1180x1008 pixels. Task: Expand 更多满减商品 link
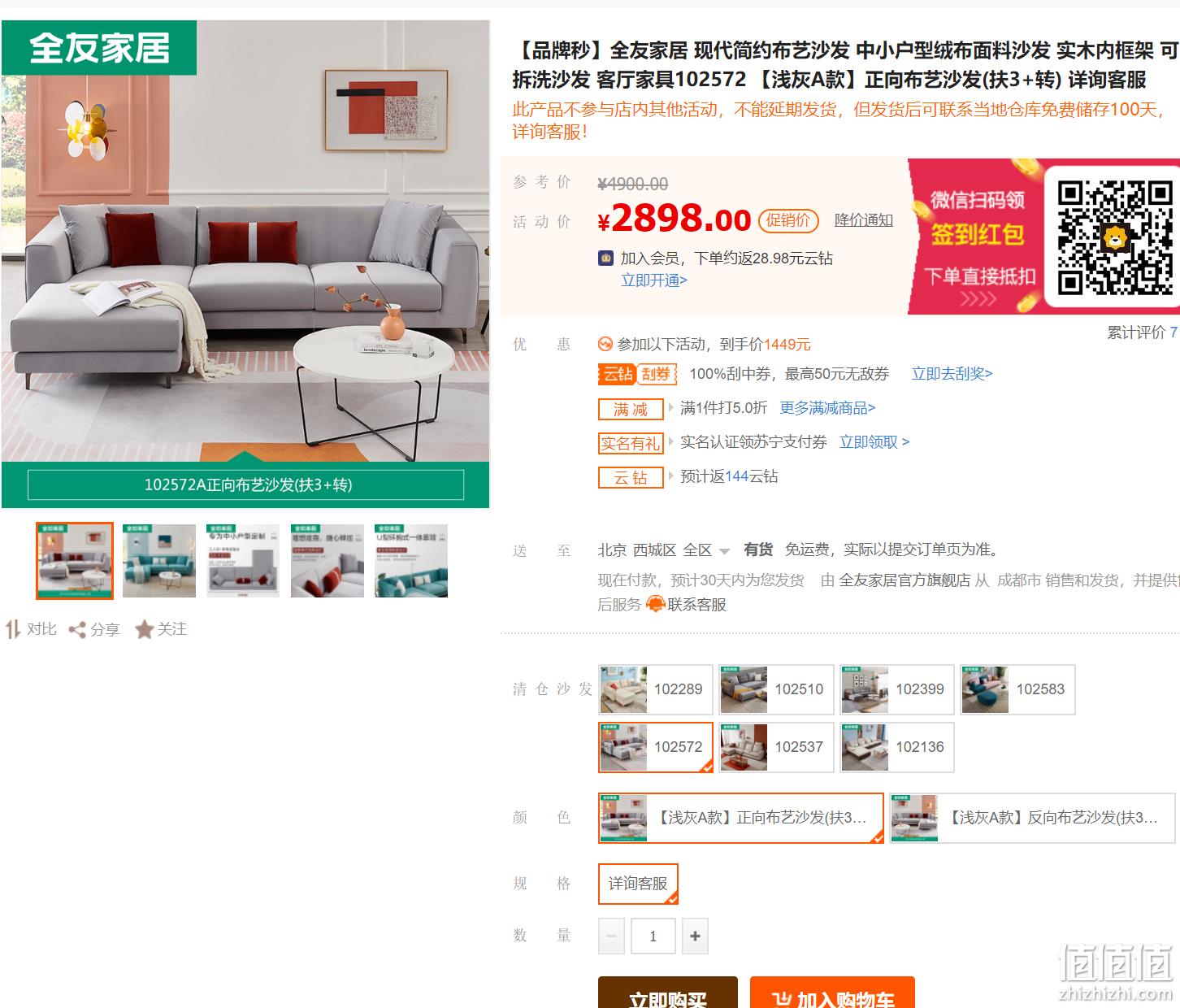point(827,408)
